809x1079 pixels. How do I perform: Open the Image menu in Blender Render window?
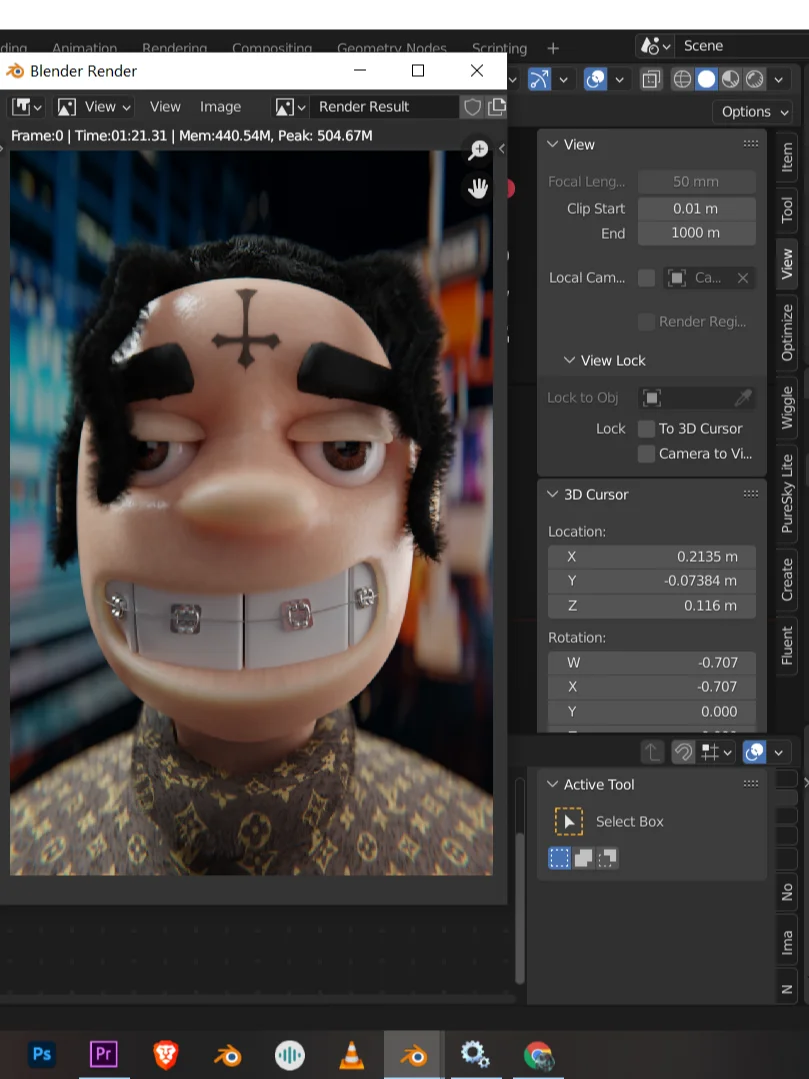(220, 107)
